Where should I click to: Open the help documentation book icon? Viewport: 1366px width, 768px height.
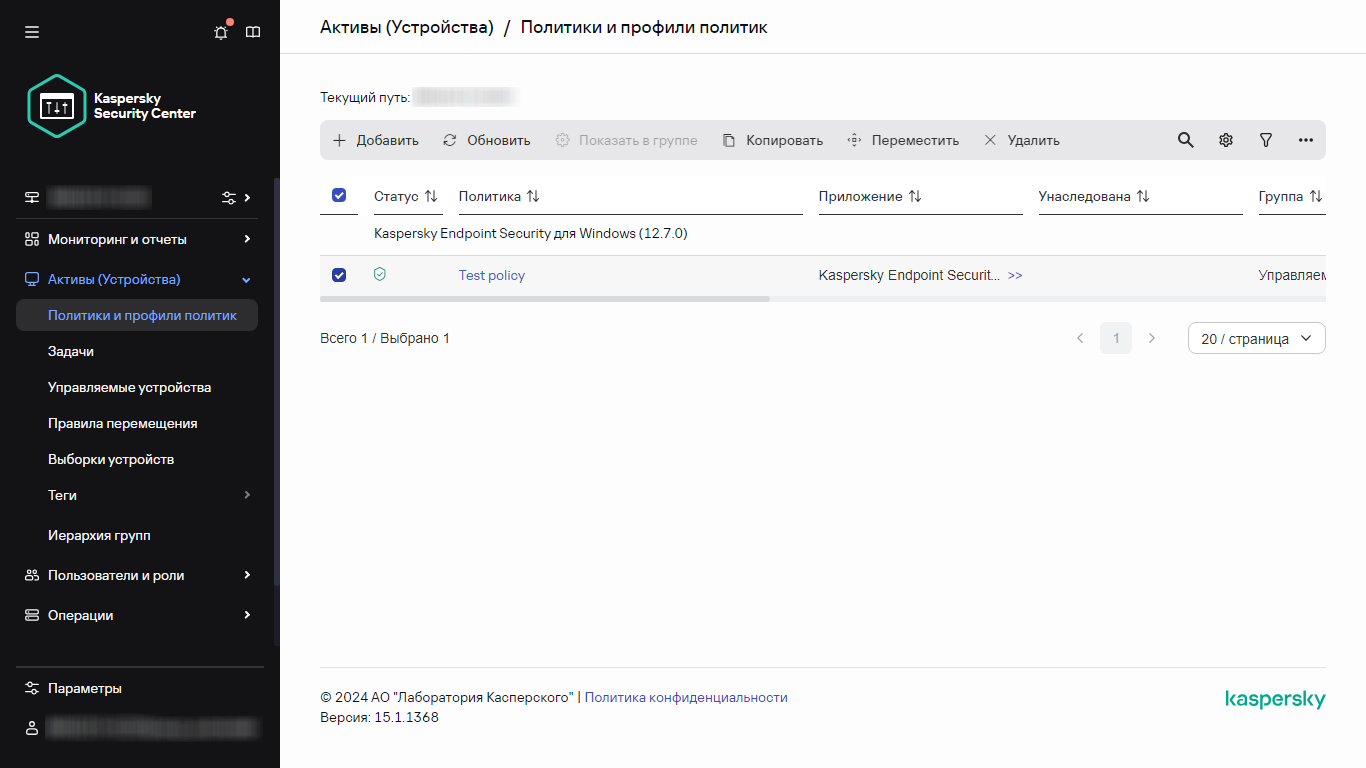[252, 32]
